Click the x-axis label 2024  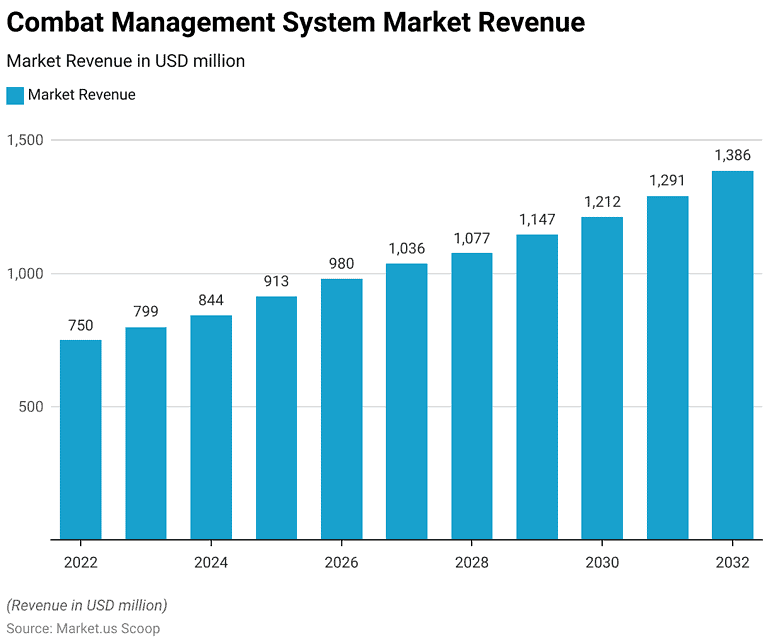tap(211, 562)
